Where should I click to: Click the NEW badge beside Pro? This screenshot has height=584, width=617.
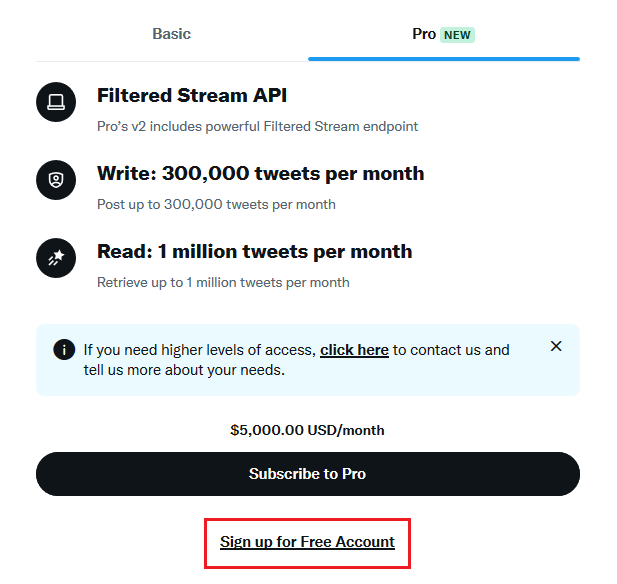coord(458,35)
